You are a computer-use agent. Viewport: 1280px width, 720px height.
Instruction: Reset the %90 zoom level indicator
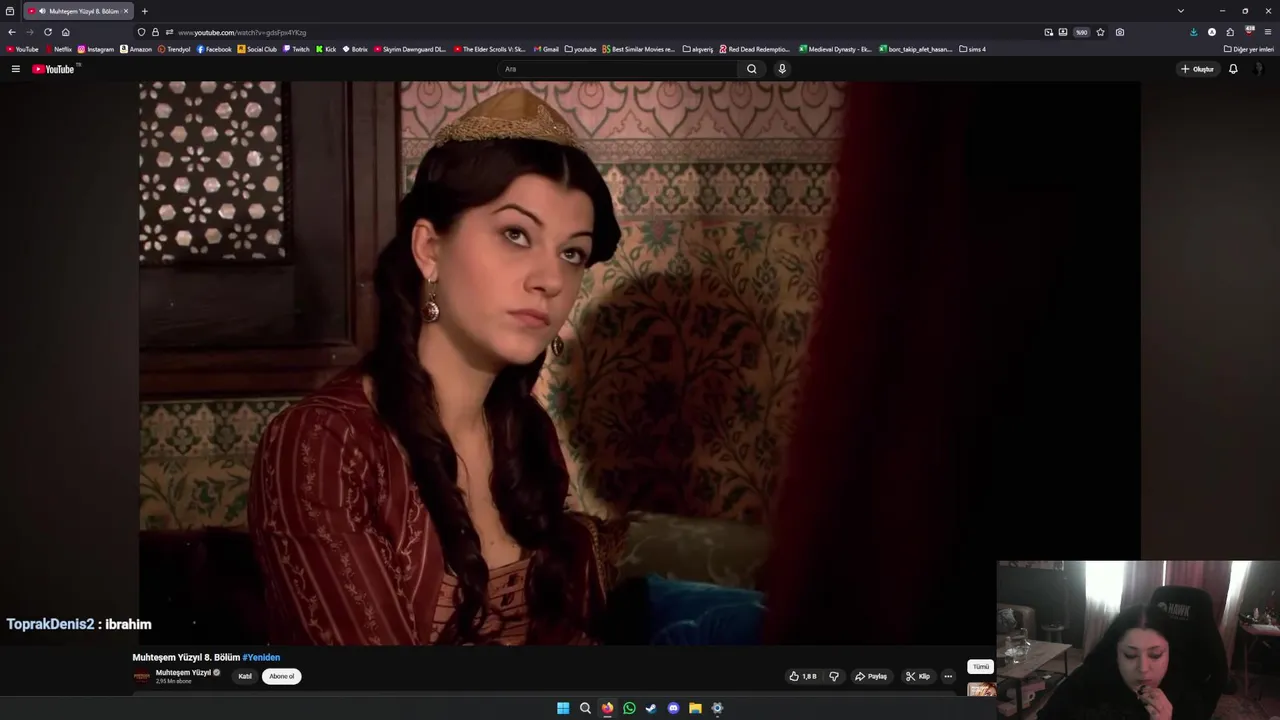[x=1081, y=32]
